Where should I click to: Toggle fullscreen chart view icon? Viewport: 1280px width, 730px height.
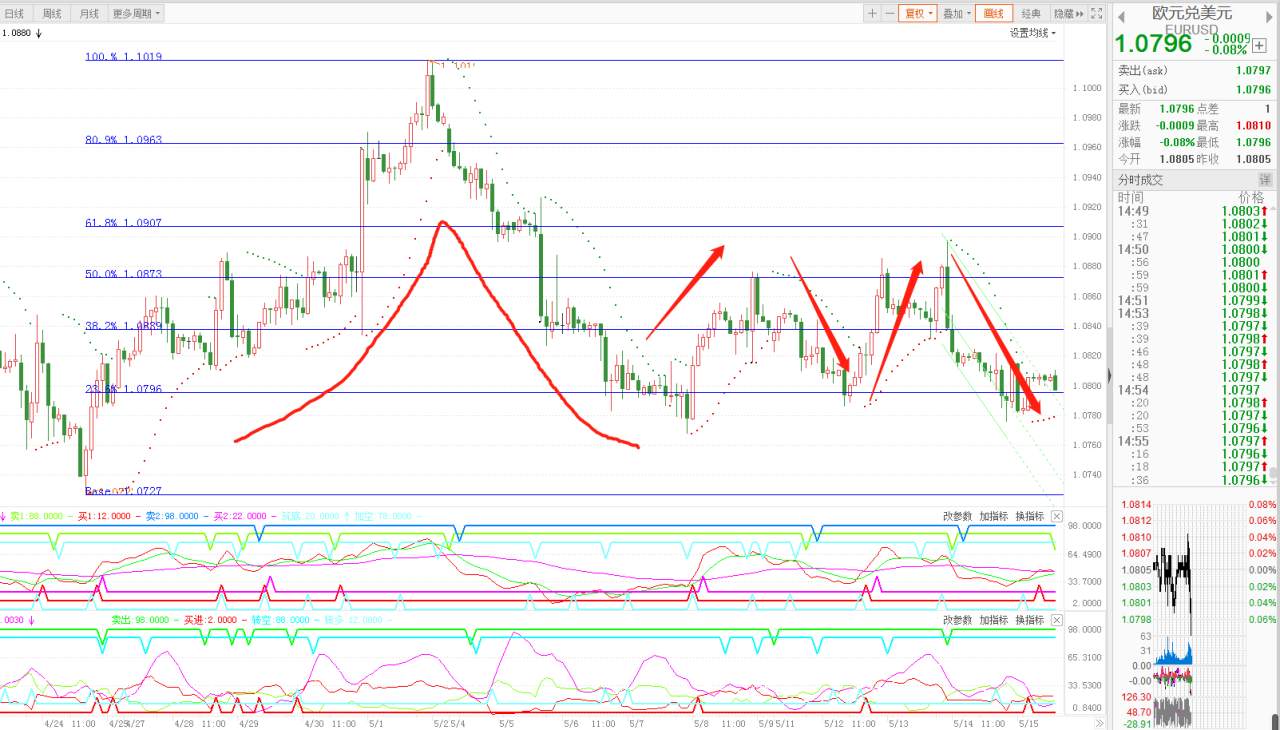click(x=1096, y=14)
